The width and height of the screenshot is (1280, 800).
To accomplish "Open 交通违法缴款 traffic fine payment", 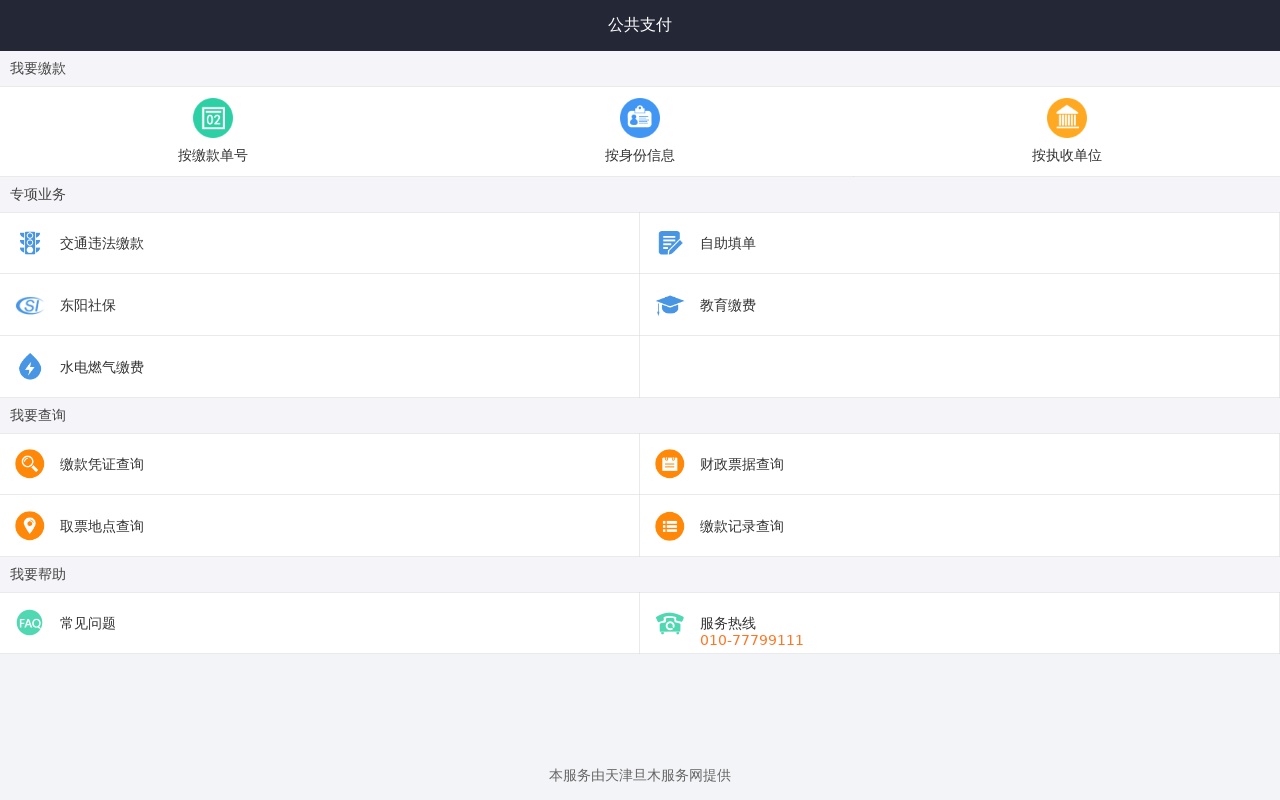I will (102, 244).
